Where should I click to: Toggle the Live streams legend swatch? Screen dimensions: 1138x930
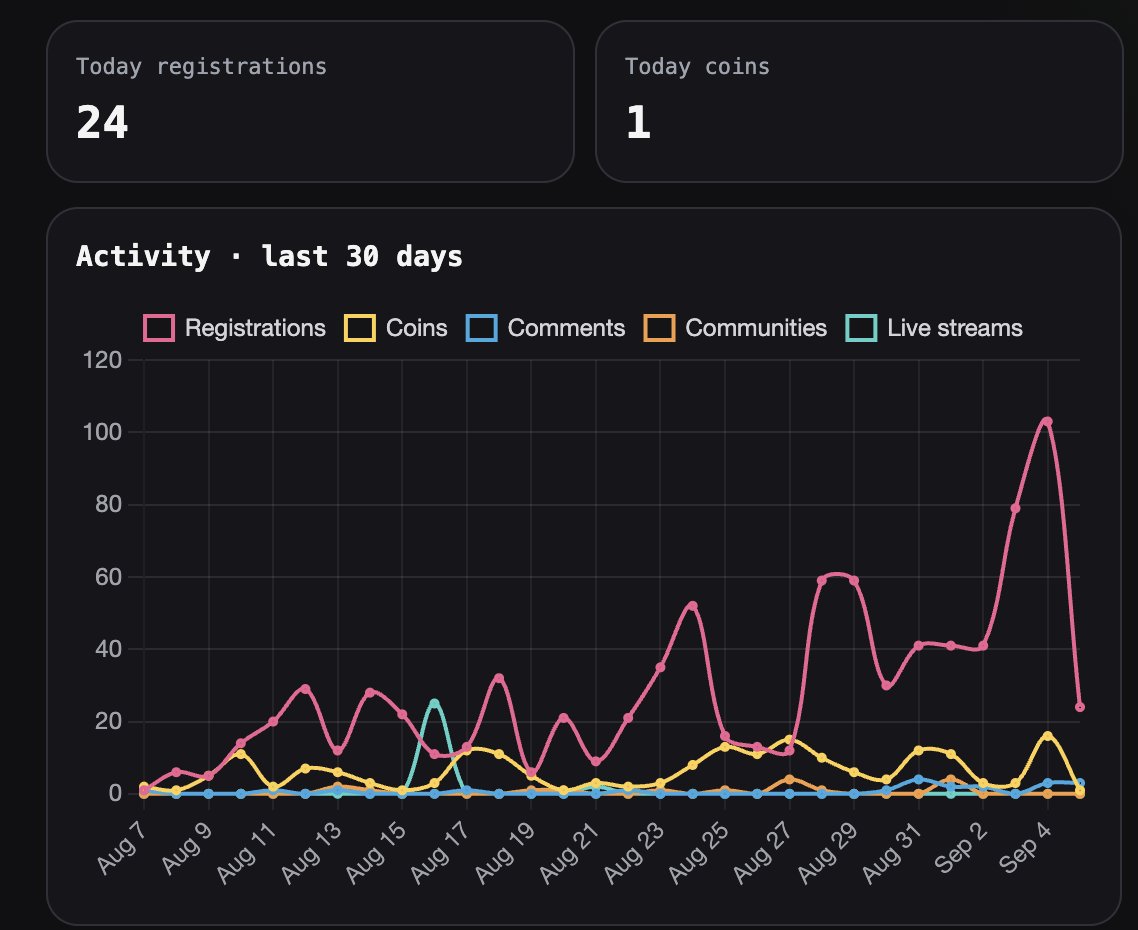click(x=861, y=328)
